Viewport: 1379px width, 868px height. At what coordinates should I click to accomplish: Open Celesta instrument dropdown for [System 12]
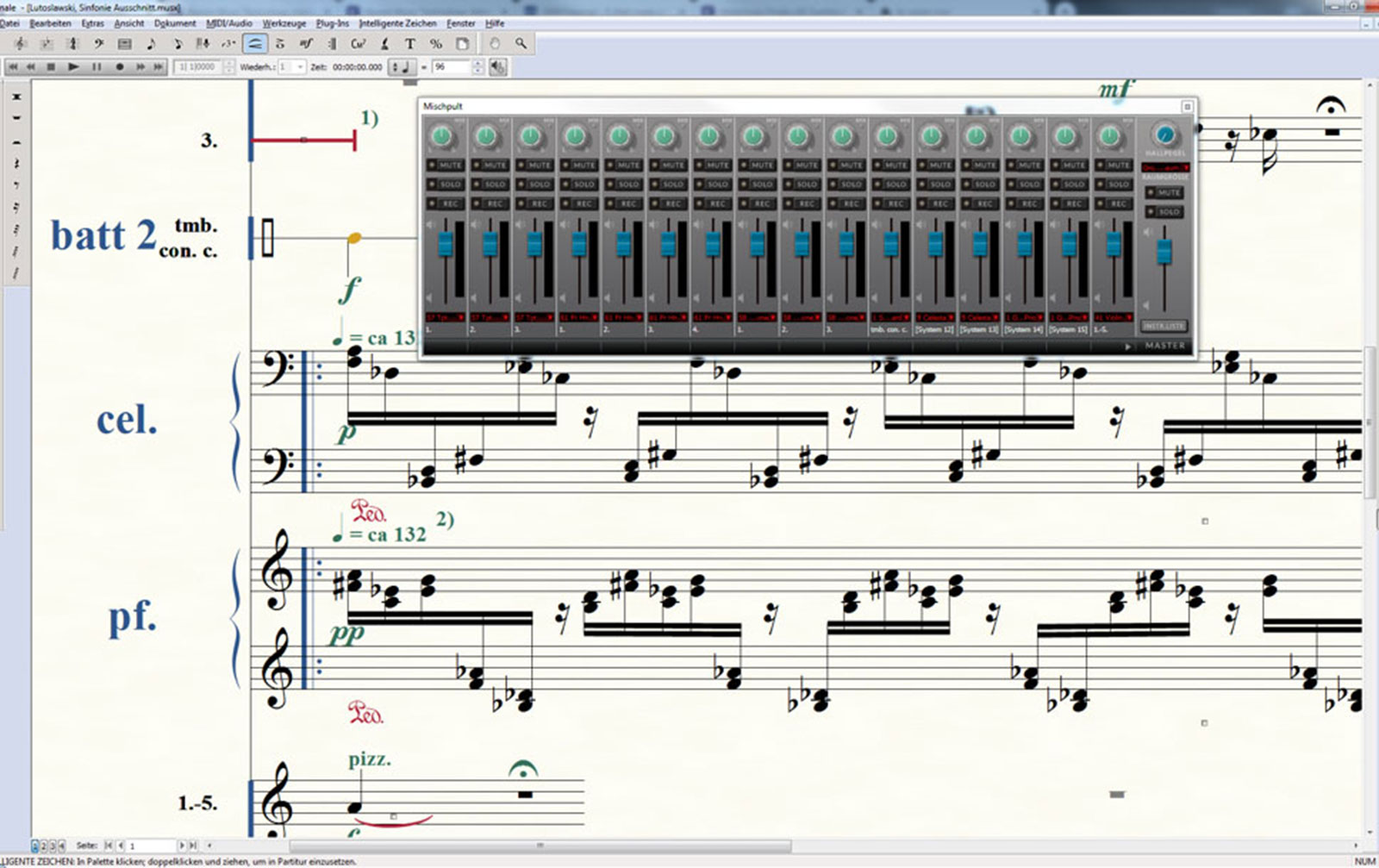coord(936,317)
